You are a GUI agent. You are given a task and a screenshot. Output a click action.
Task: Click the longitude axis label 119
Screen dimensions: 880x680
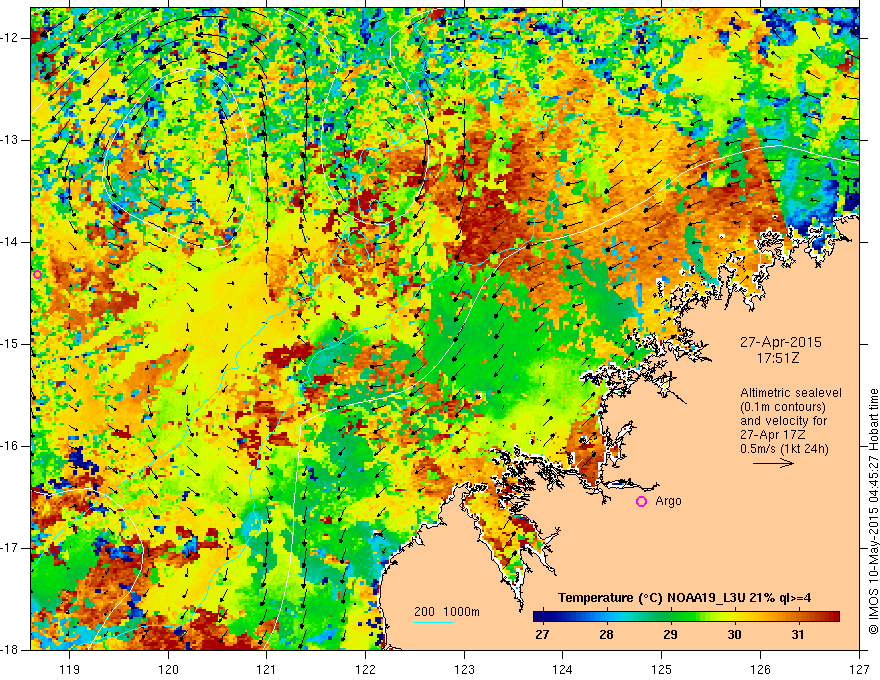point(70,669)
